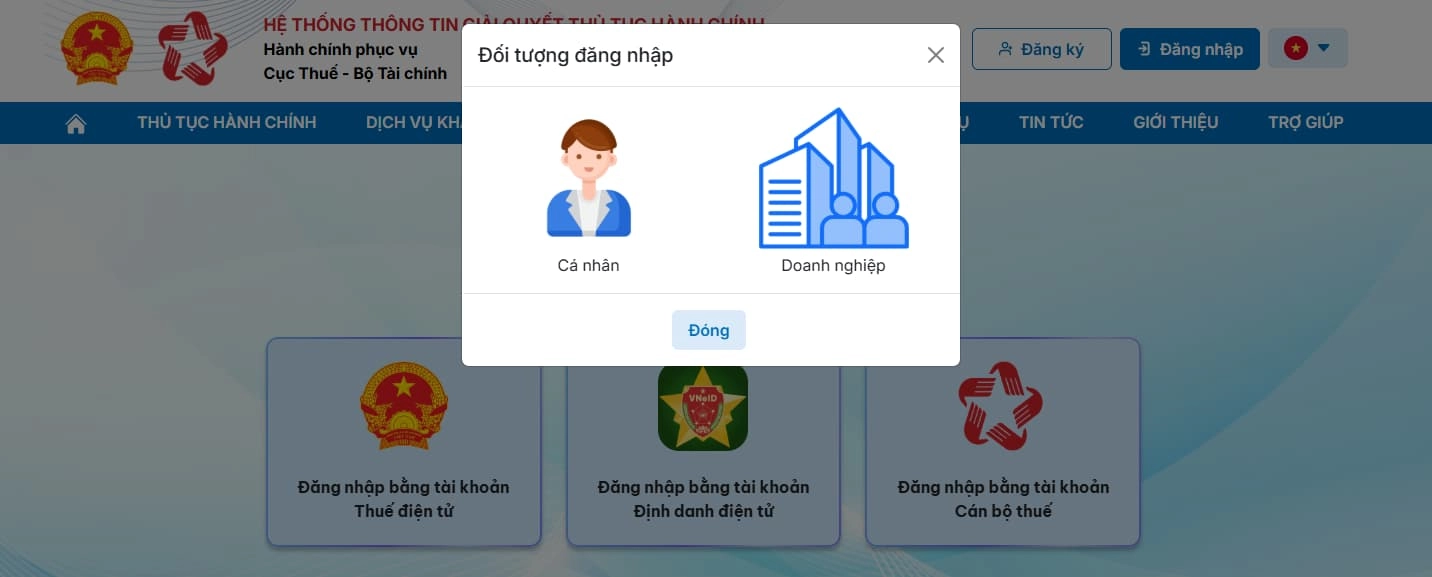Click the Vietnam national emblem logo in header
1432x577 pixels.
(x=97, y=48)
